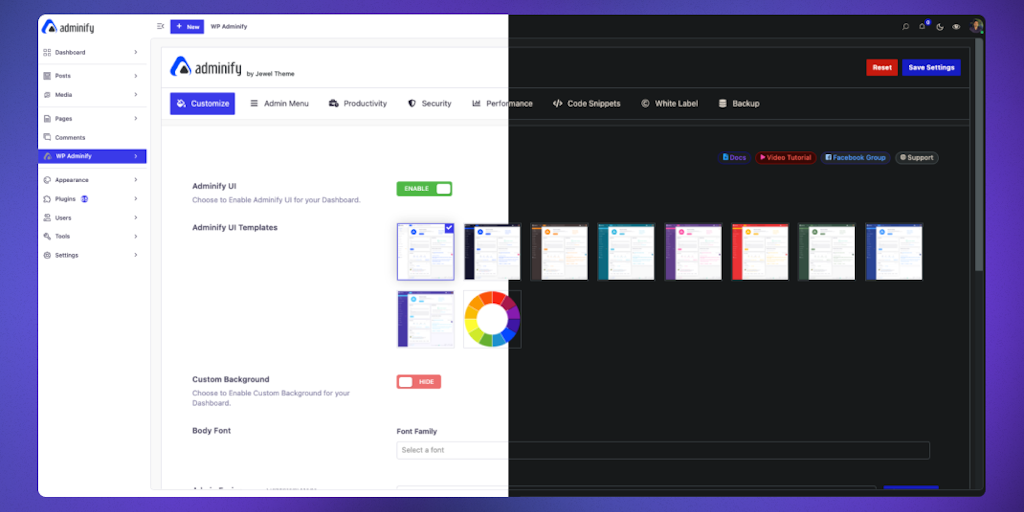
Task: Open the Facebook Group link
Action: (x=855, y=157)
